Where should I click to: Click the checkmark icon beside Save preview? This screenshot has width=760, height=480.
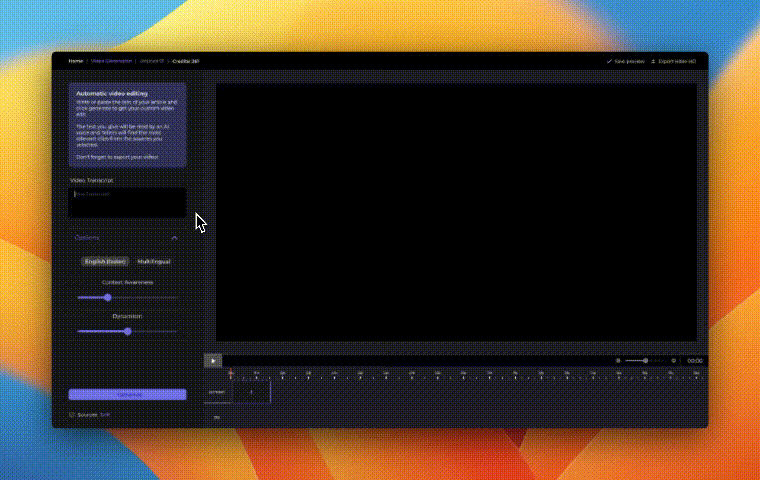coord(609,61)
